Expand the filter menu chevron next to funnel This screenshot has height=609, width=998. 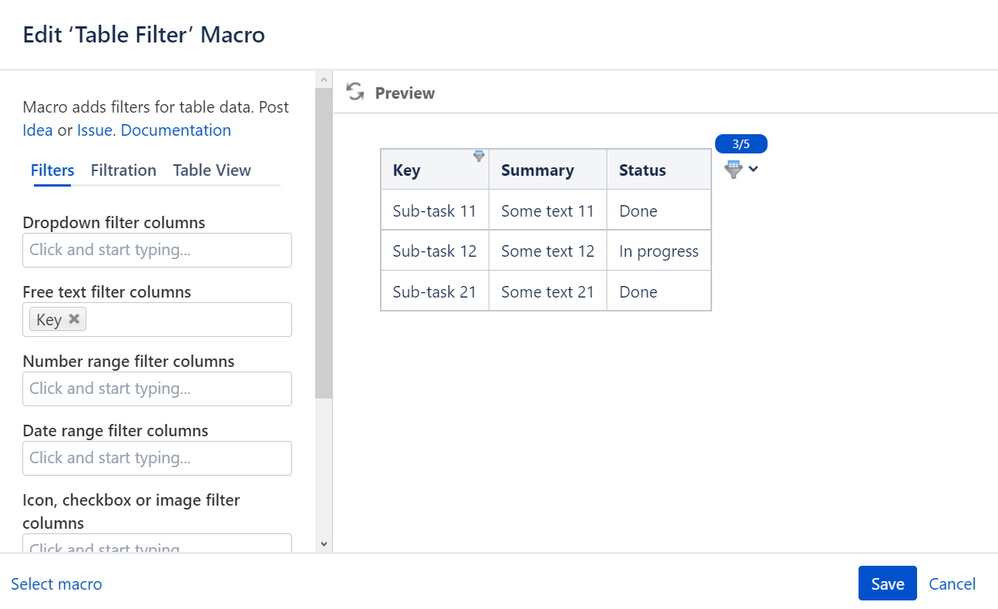coord(753,169)
